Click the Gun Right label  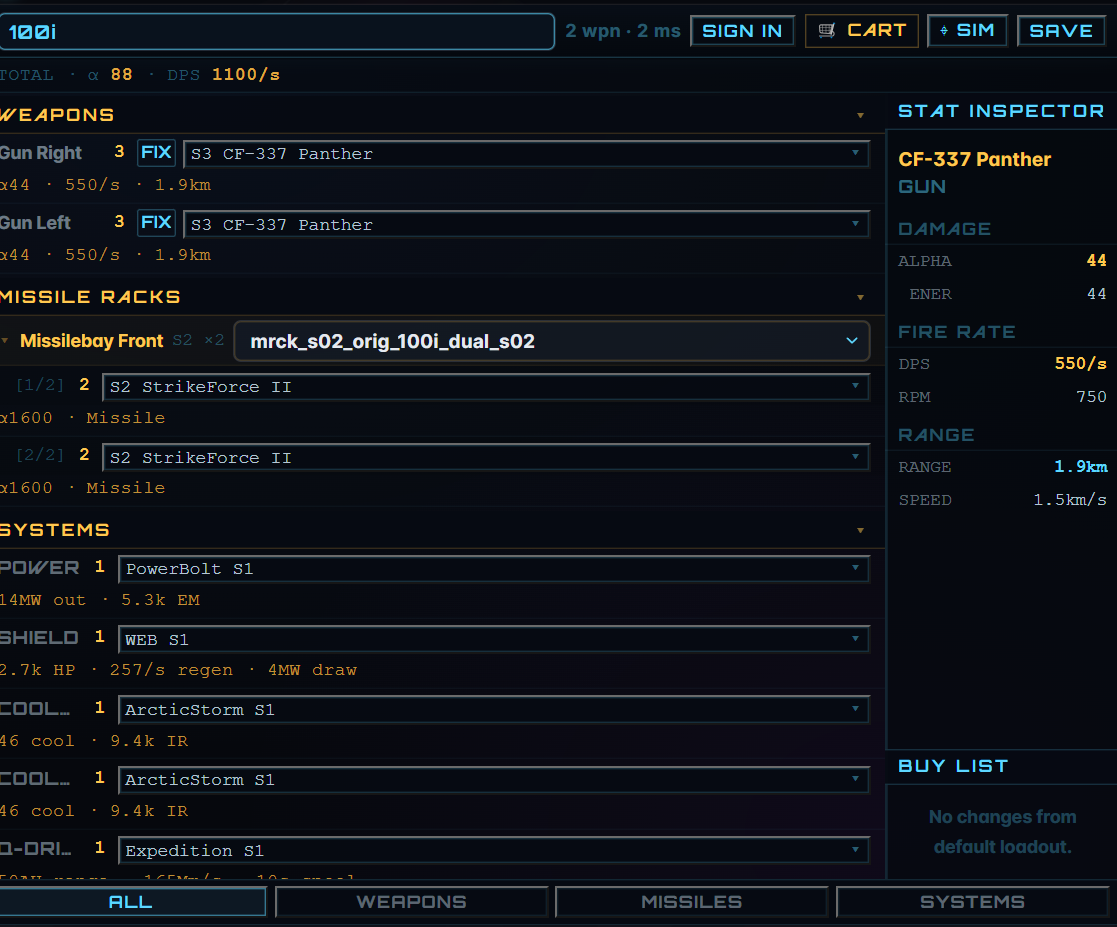41,152
